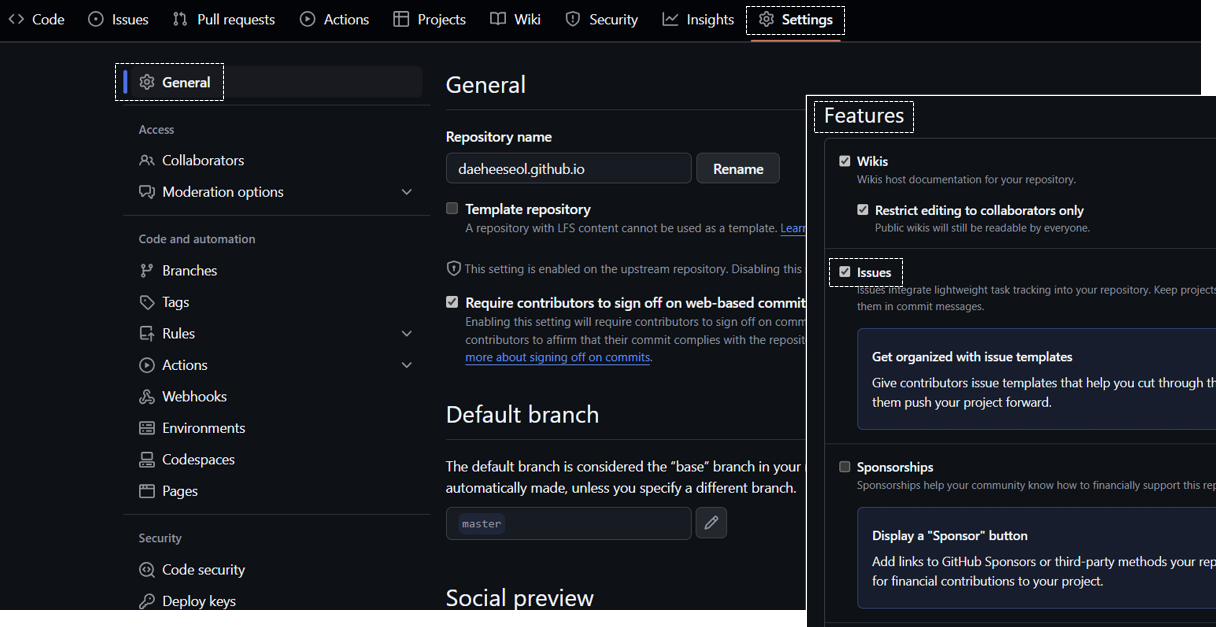Screen dimensions: 1216x627
Task: Enable the Sponsorships checkbox
Action: click(845, 467)
